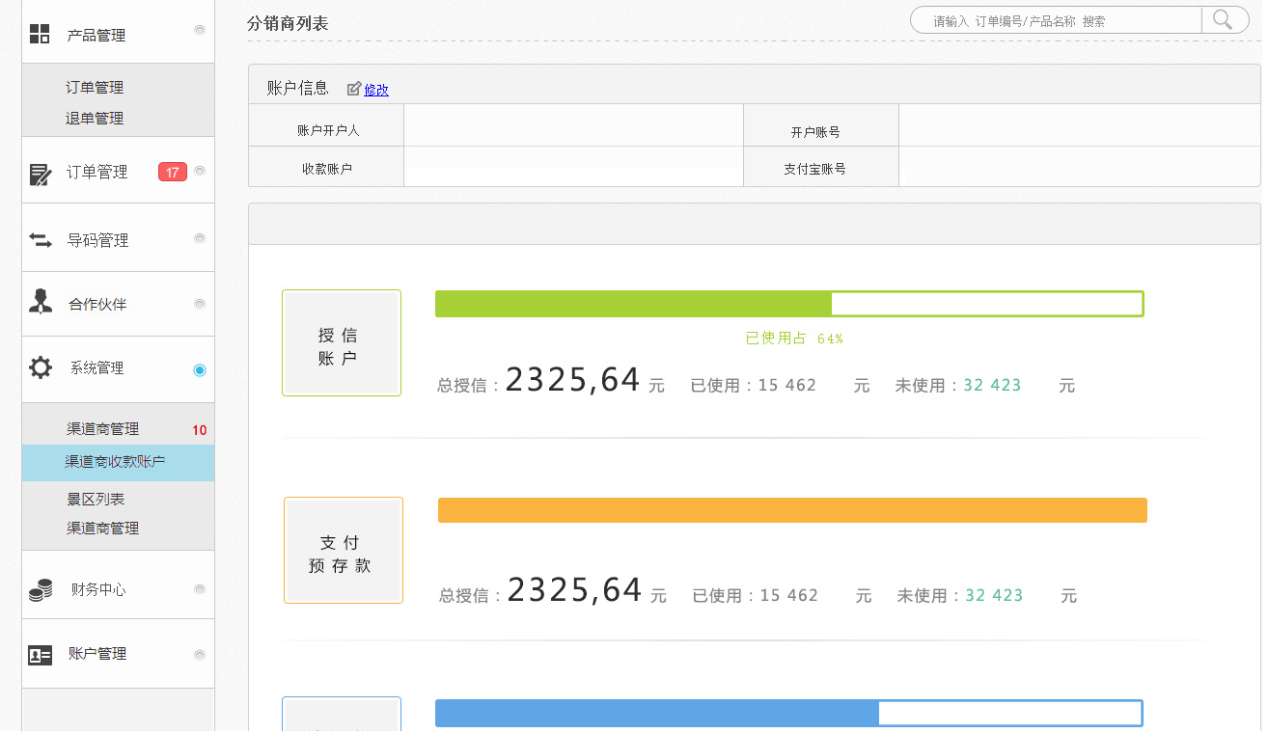Click the 系统管理 gear icon

point(40,368)
